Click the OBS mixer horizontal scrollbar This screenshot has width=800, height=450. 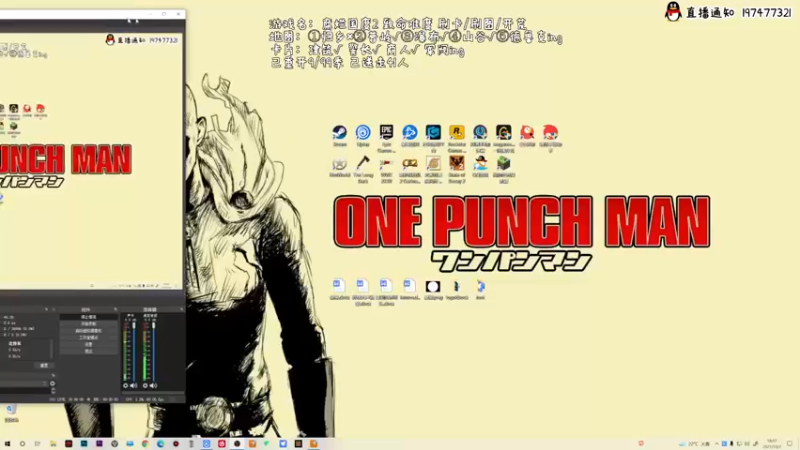152,392
